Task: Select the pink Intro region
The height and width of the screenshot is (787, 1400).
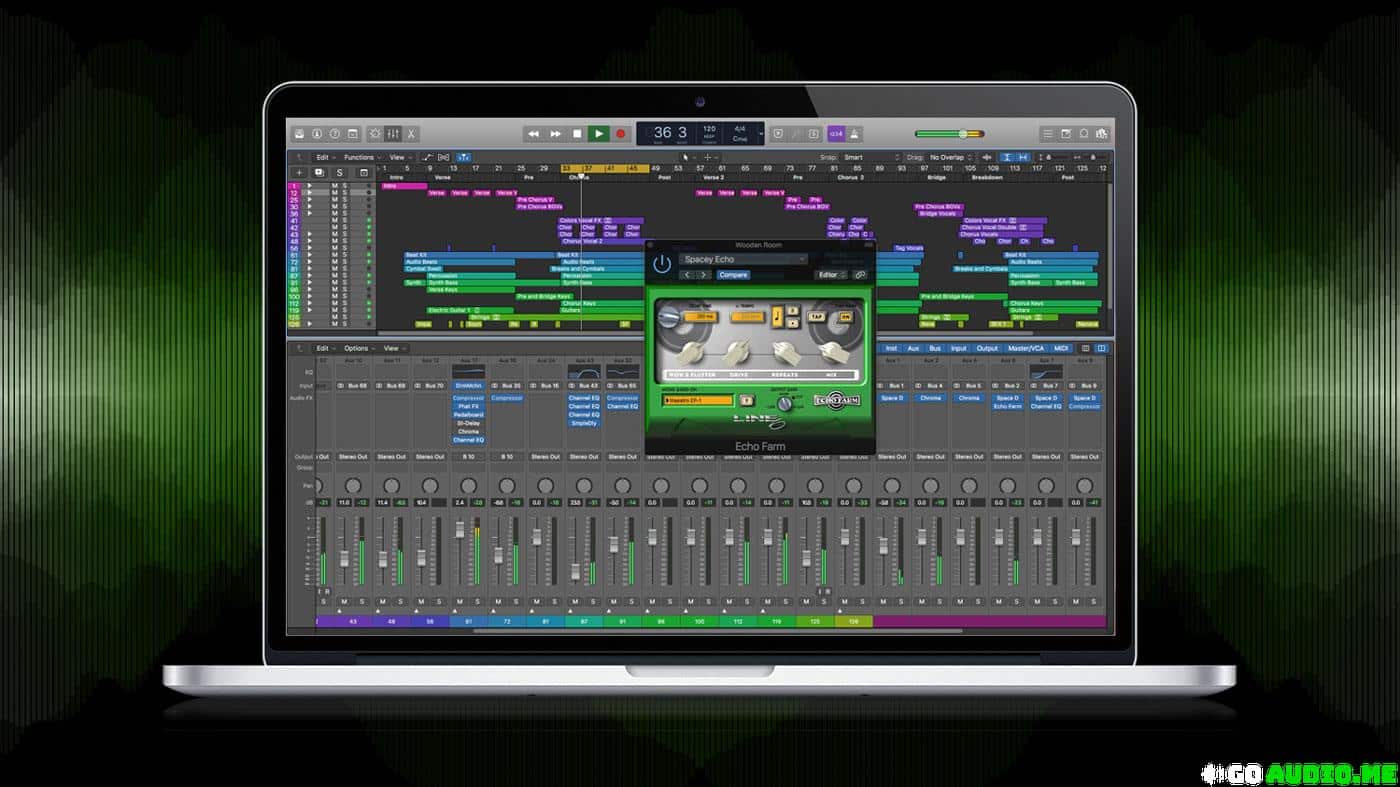Action: 404,186
